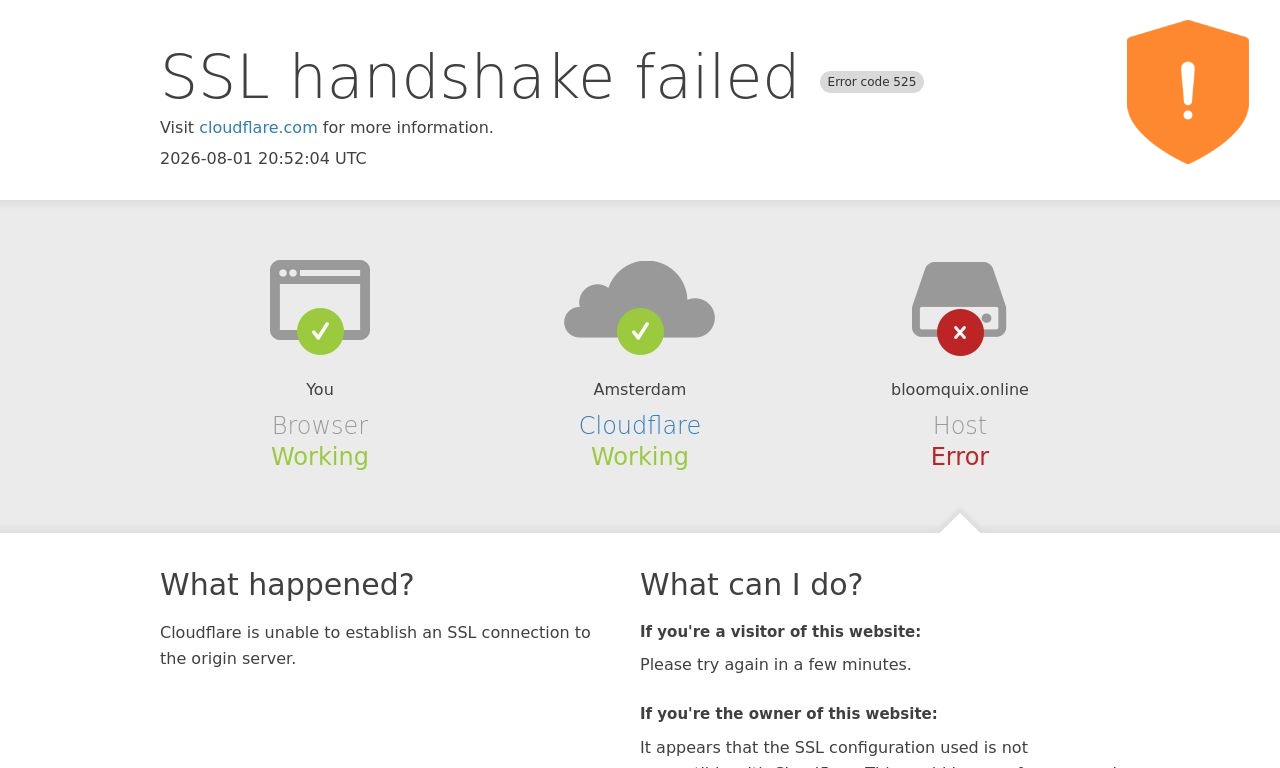Click the 'Please try again in a few minutes' text
Viewport: 1280px width, 768px height.
tap(776, 665)
